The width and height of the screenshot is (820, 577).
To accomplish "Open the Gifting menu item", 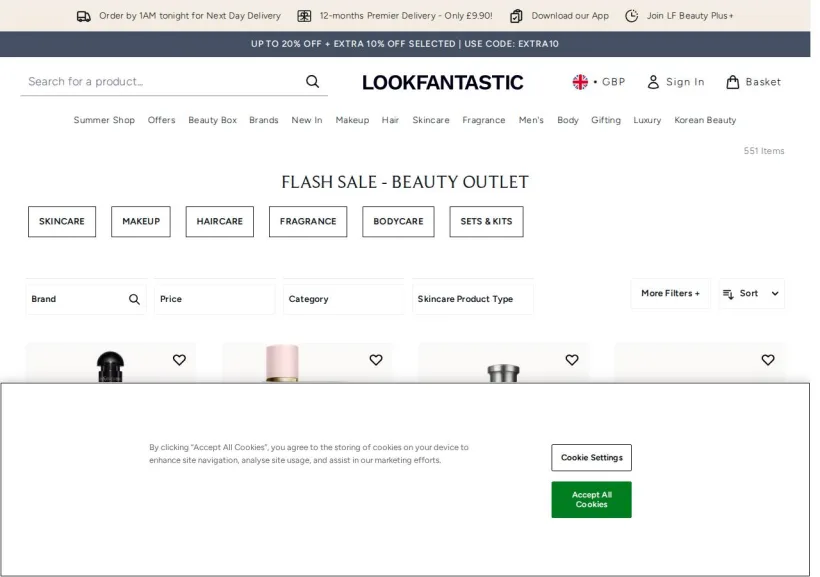I will pyautogui.click(x=606, y=120).
